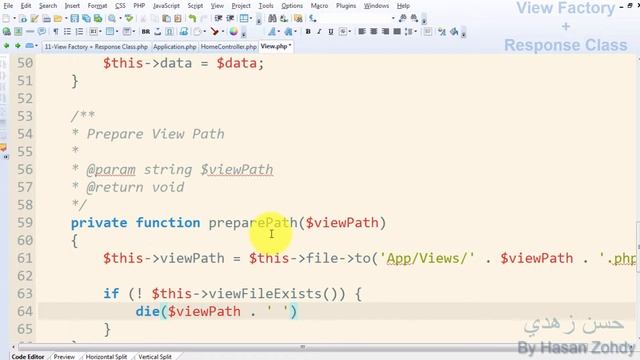640x360 pixels.
Task: Open the quick search combo box
Action: tap(356, 18)
